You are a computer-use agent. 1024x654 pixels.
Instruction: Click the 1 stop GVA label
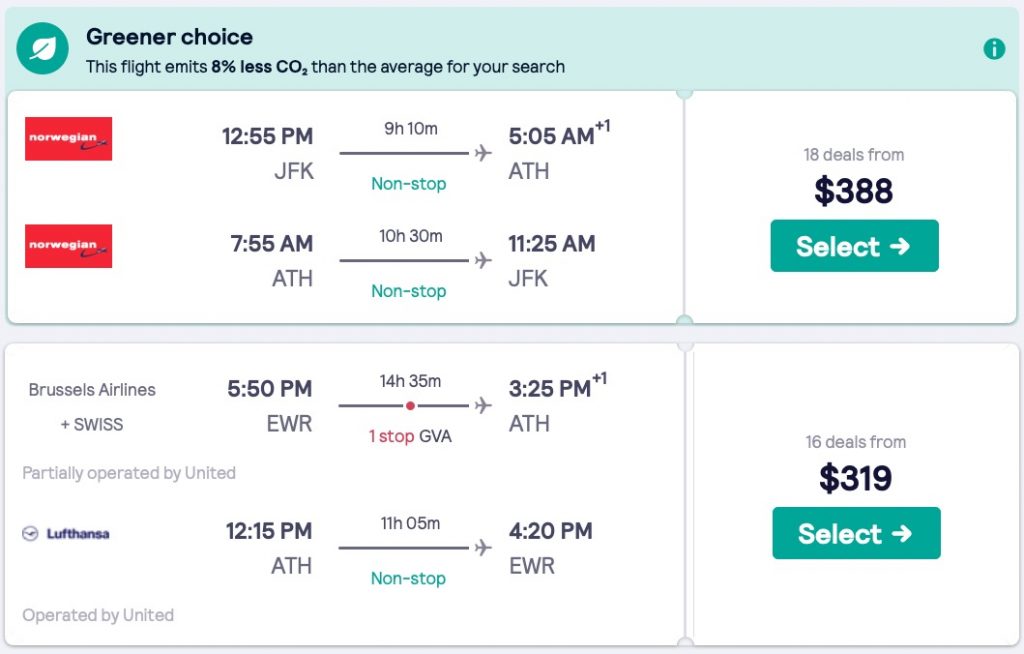(411, 436)
